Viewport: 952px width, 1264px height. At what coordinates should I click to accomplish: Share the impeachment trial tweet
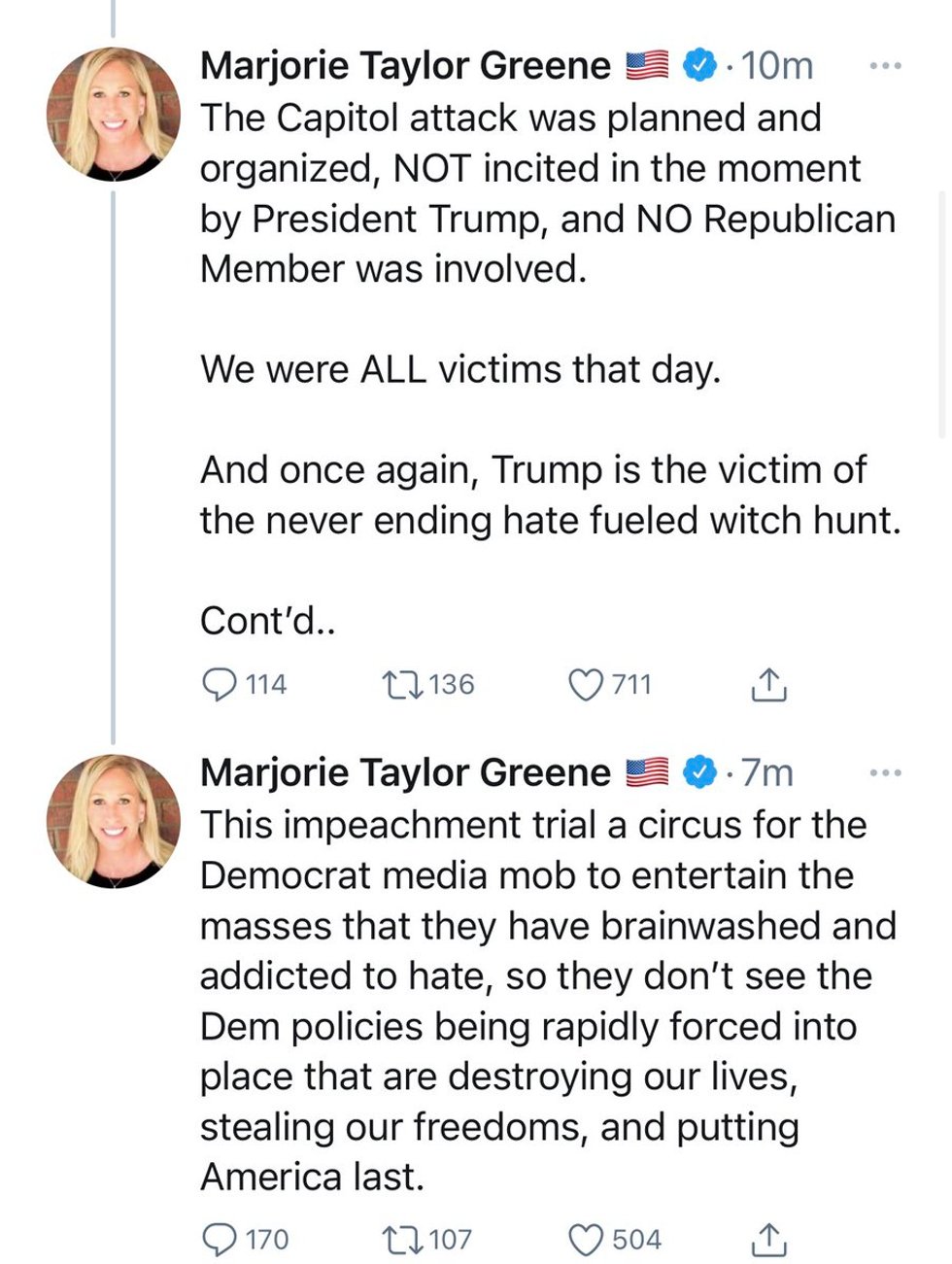pyautogui.click(x=768, y=1239)
